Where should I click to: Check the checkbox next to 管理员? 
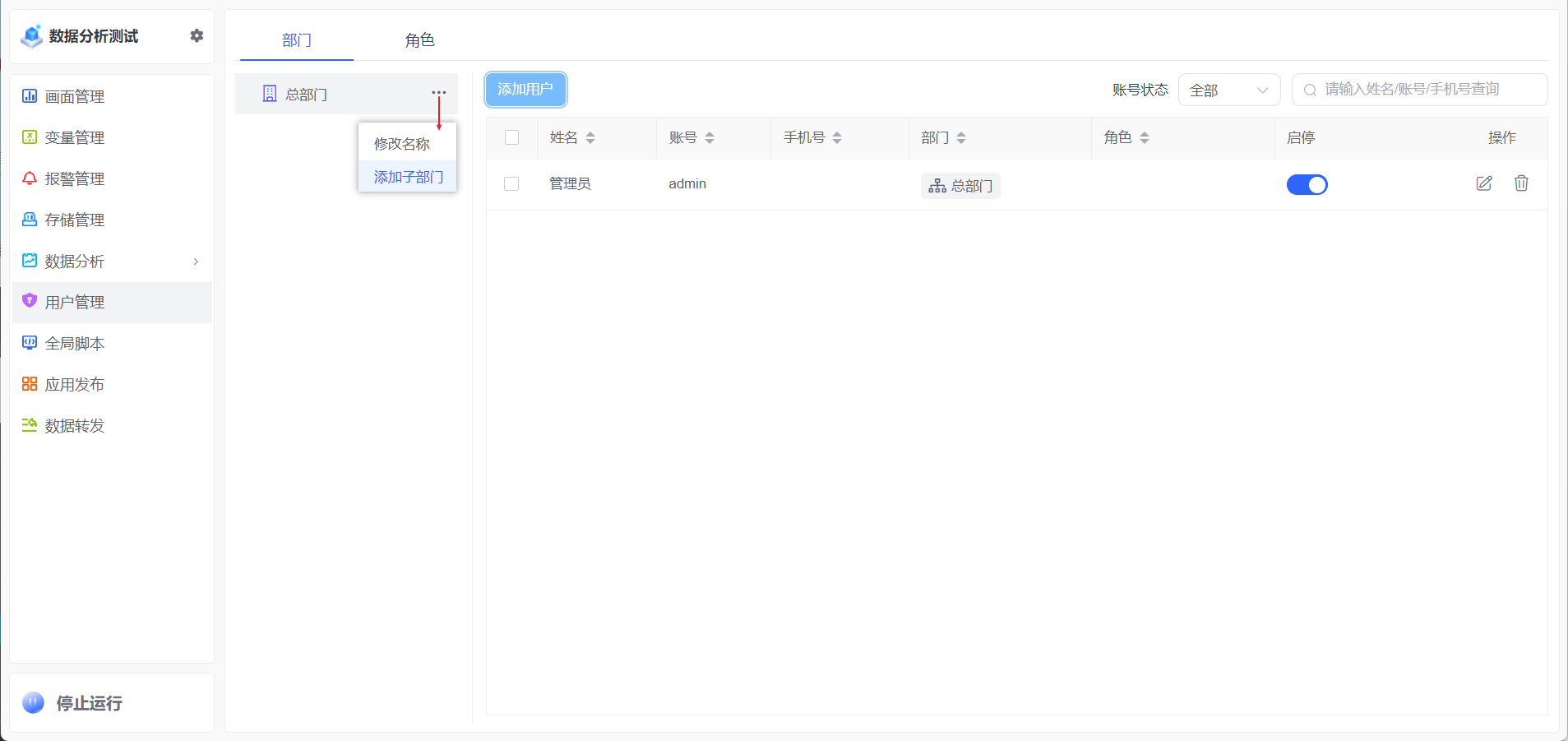click(x=511, y=183)
